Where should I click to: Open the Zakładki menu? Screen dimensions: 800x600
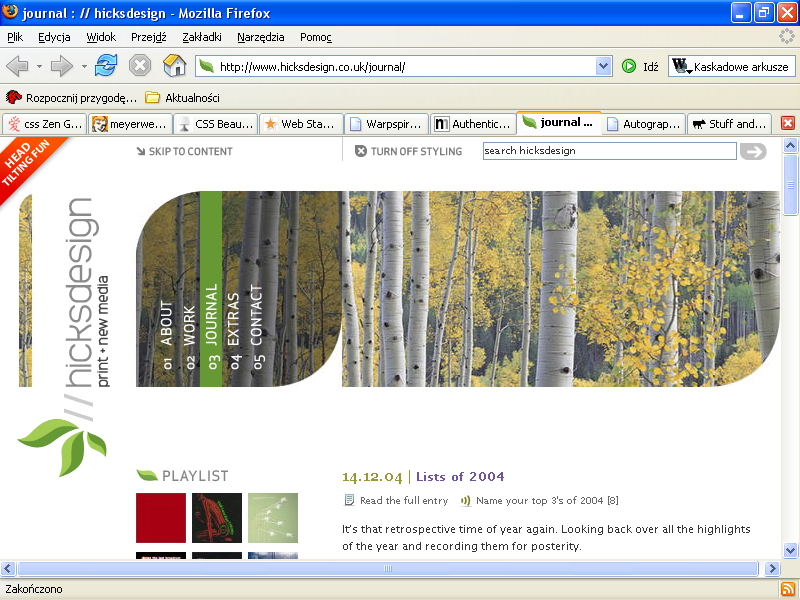pos(202,37)
